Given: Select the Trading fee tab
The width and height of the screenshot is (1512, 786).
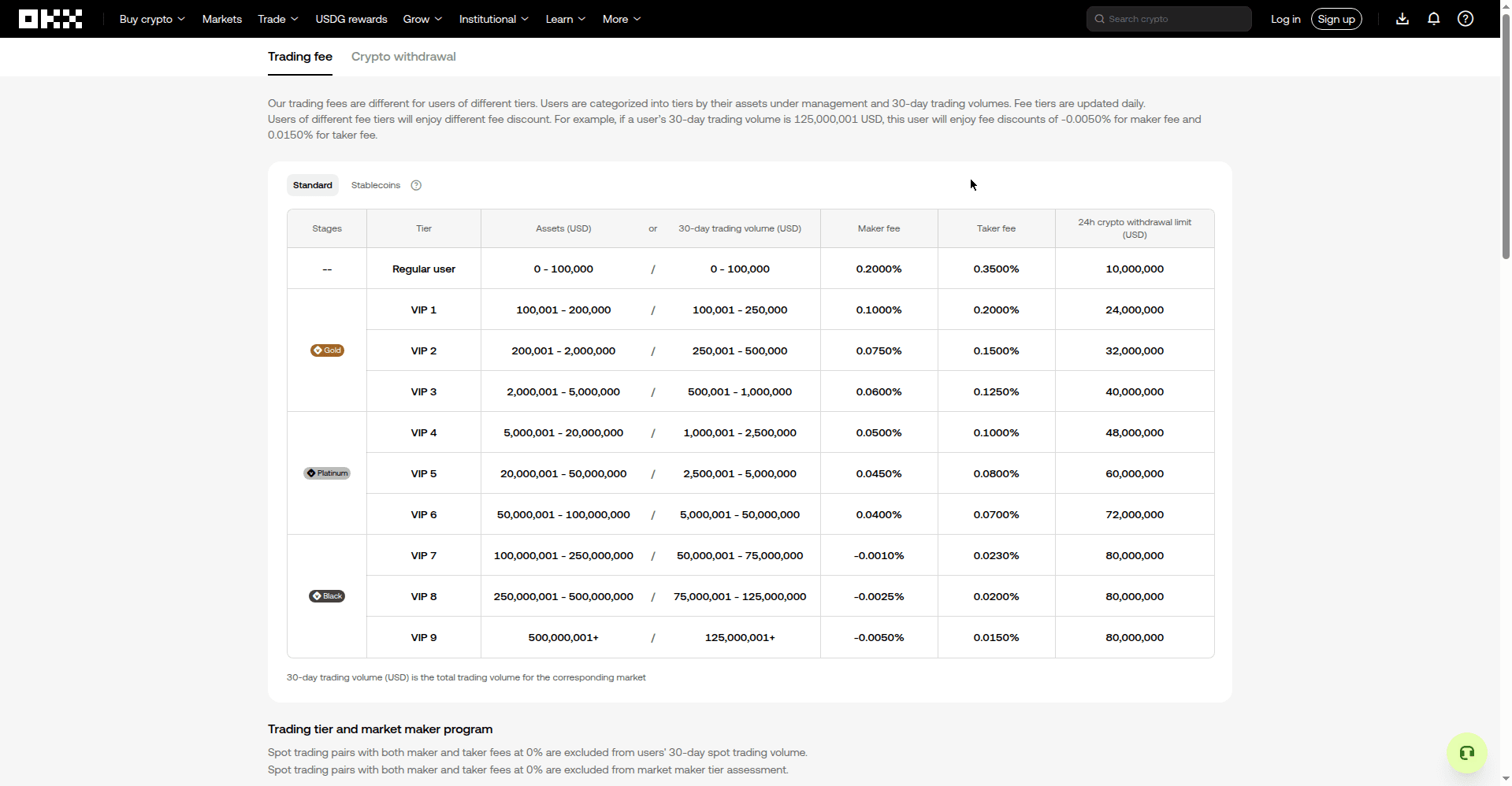Looking at the screenshot, I should 300,57.
